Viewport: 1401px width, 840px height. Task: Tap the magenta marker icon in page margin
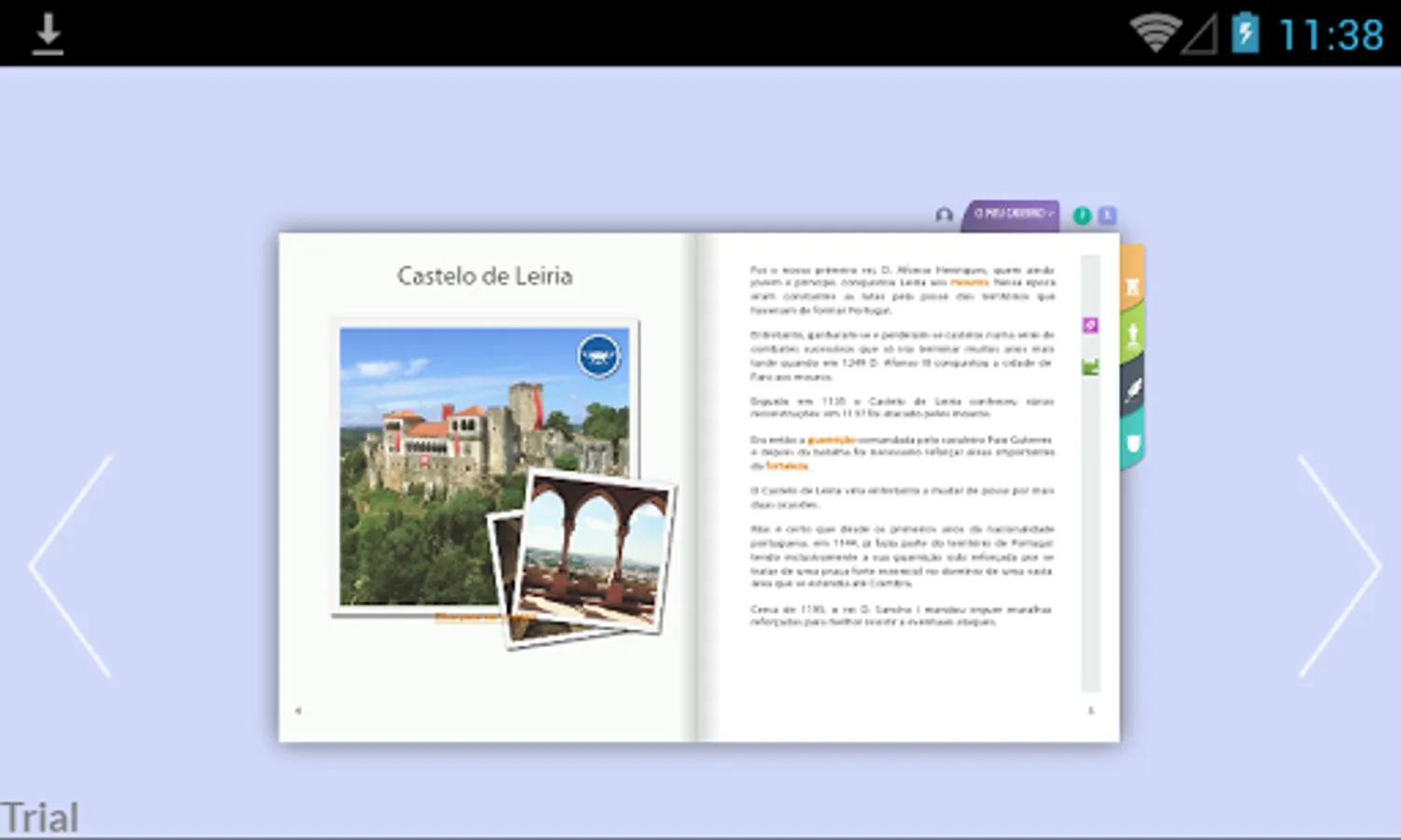click(1090, 325)
